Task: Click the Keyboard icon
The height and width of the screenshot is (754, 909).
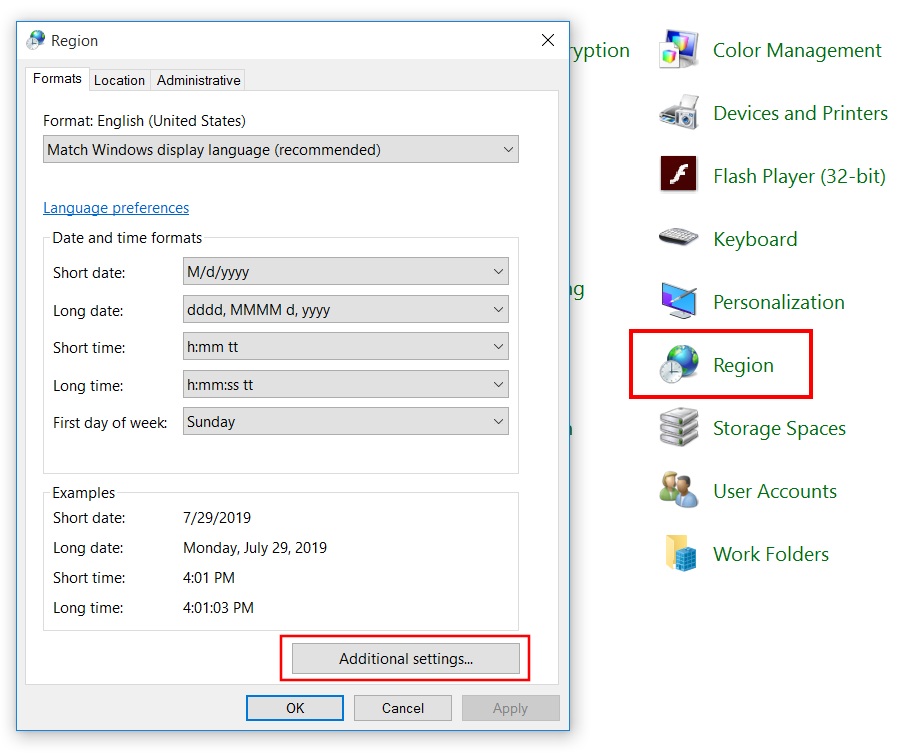Action: click(679, 239)
